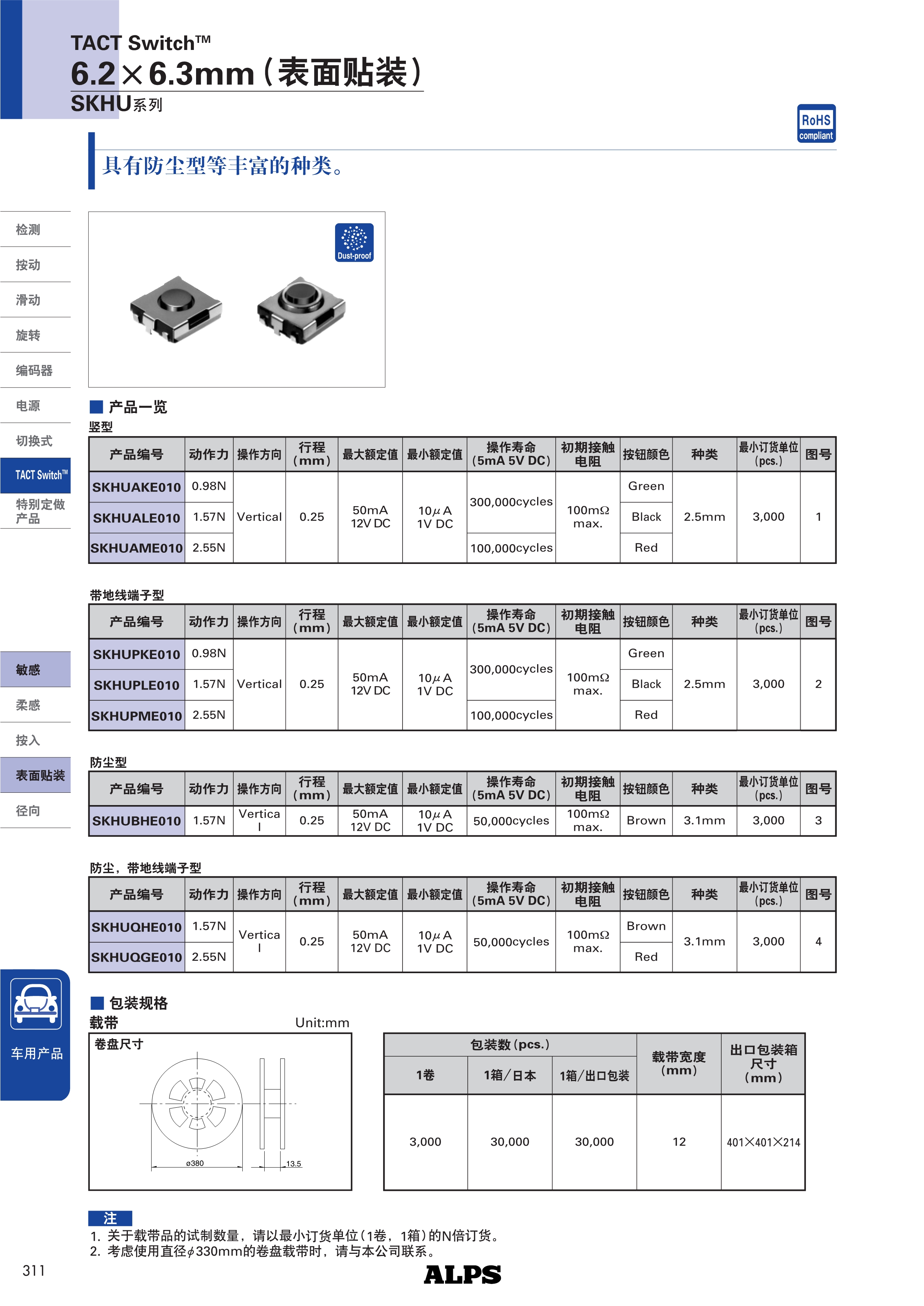Viewport: 924px width, 1306px height.
Task: Select the 特别定做产品 sidebar tab
Action: point(40,511)
